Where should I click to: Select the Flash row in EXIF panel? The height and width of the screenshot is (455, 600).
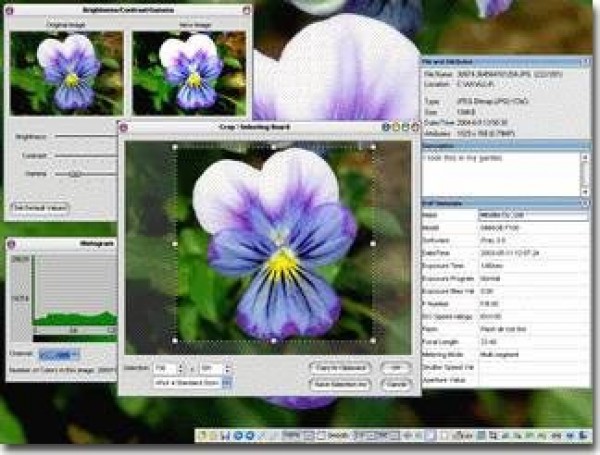505,329
